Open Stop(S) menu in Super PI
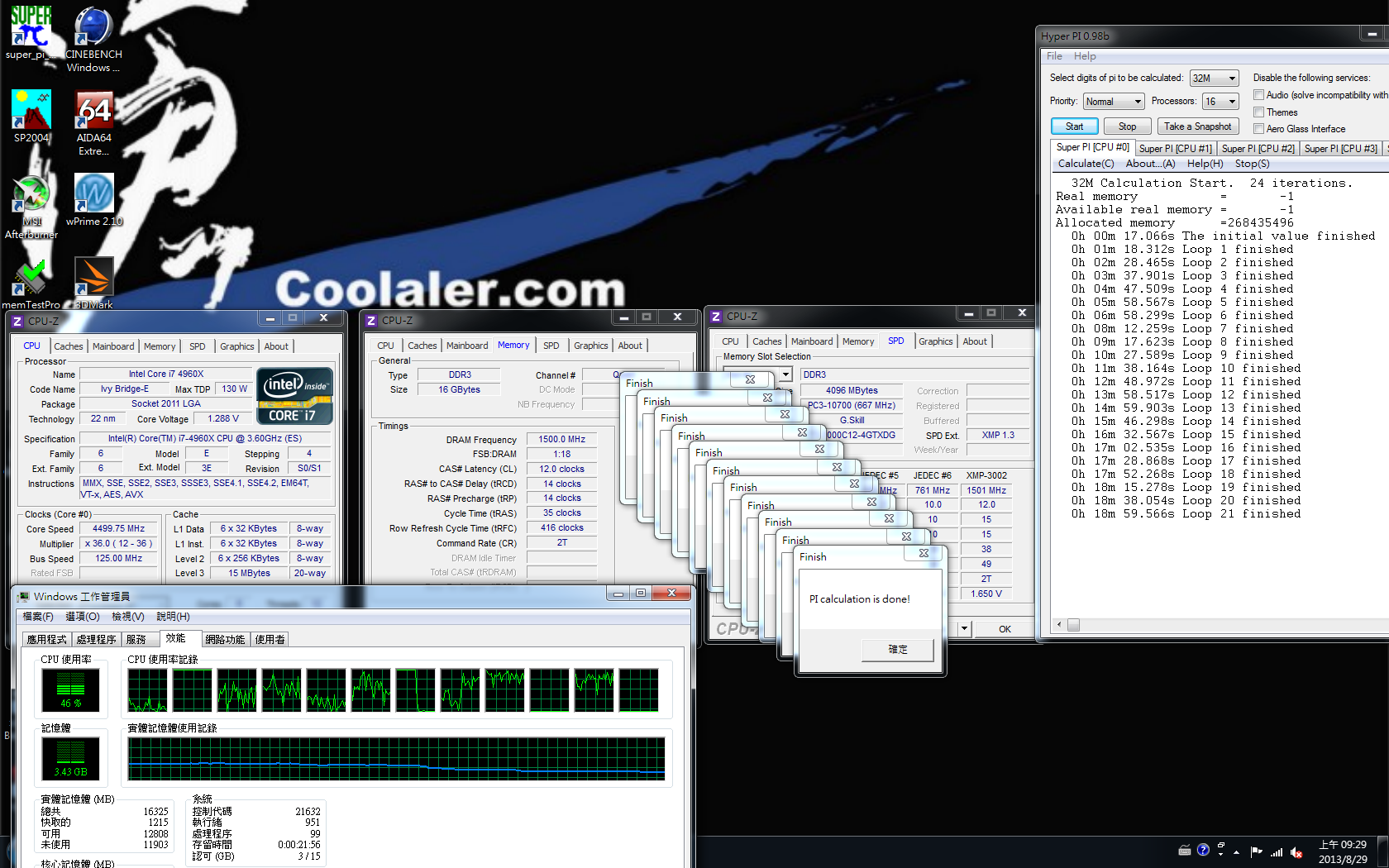 (1252, 164)
